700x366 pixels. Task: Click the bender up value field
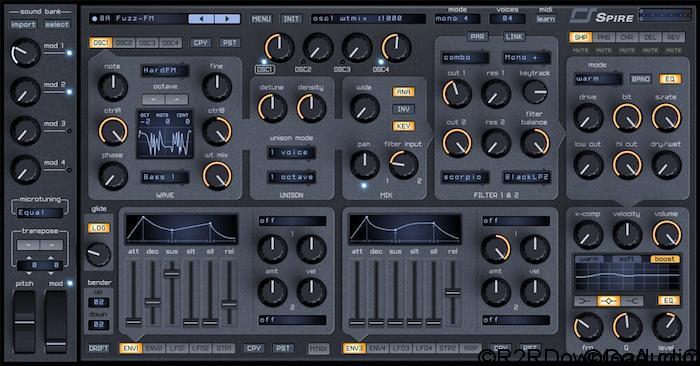click(99, 302)
